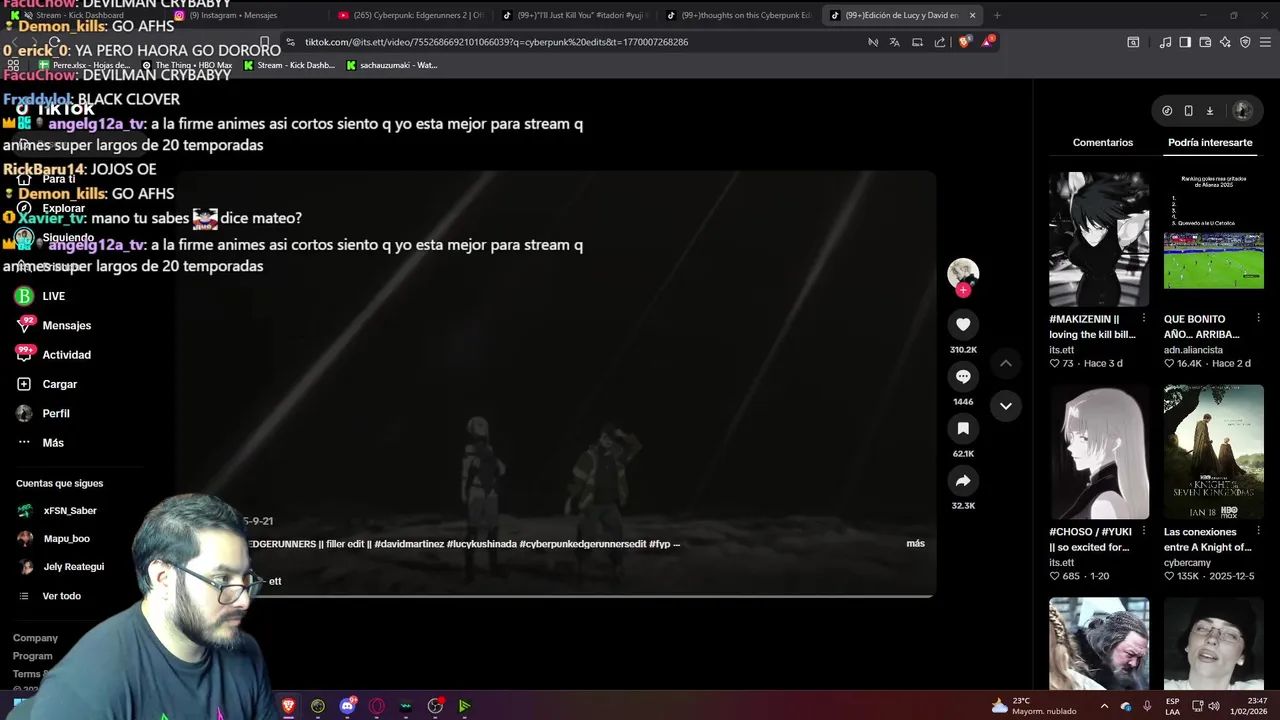The image size is (1280, 720).
Task: Click the download desktop app icon
Action: pos(1209,111)
